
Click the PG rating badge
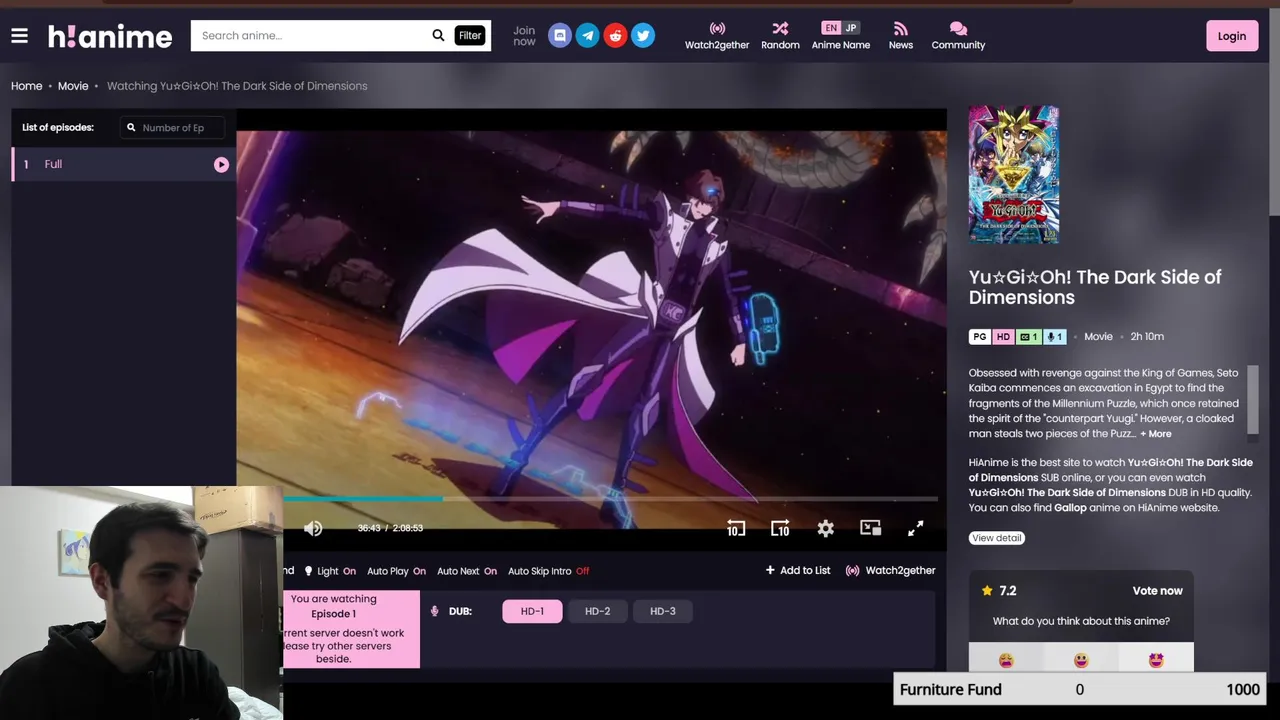click(980, 337)
